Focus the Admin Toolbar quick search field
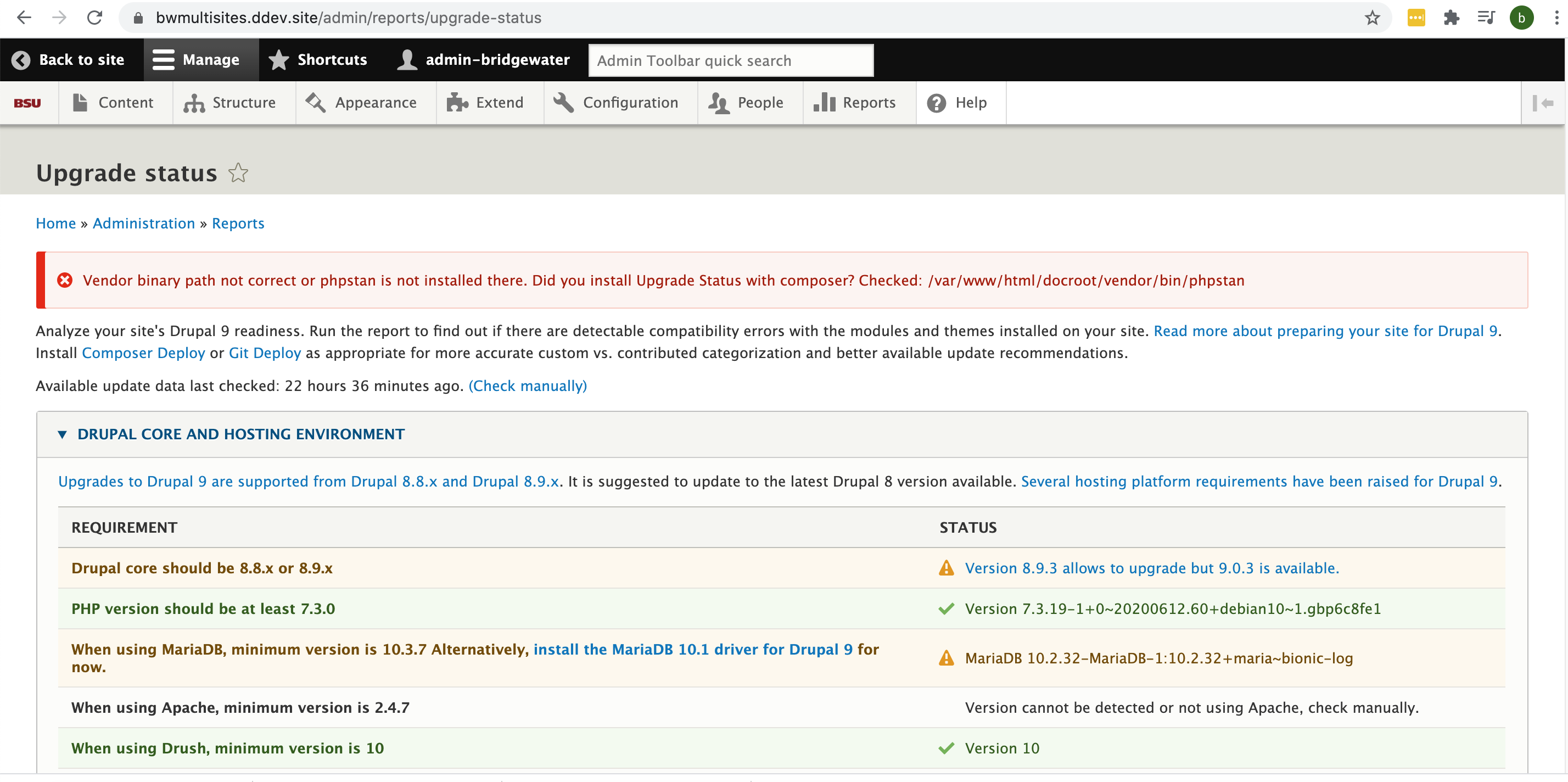 (731, 60)
